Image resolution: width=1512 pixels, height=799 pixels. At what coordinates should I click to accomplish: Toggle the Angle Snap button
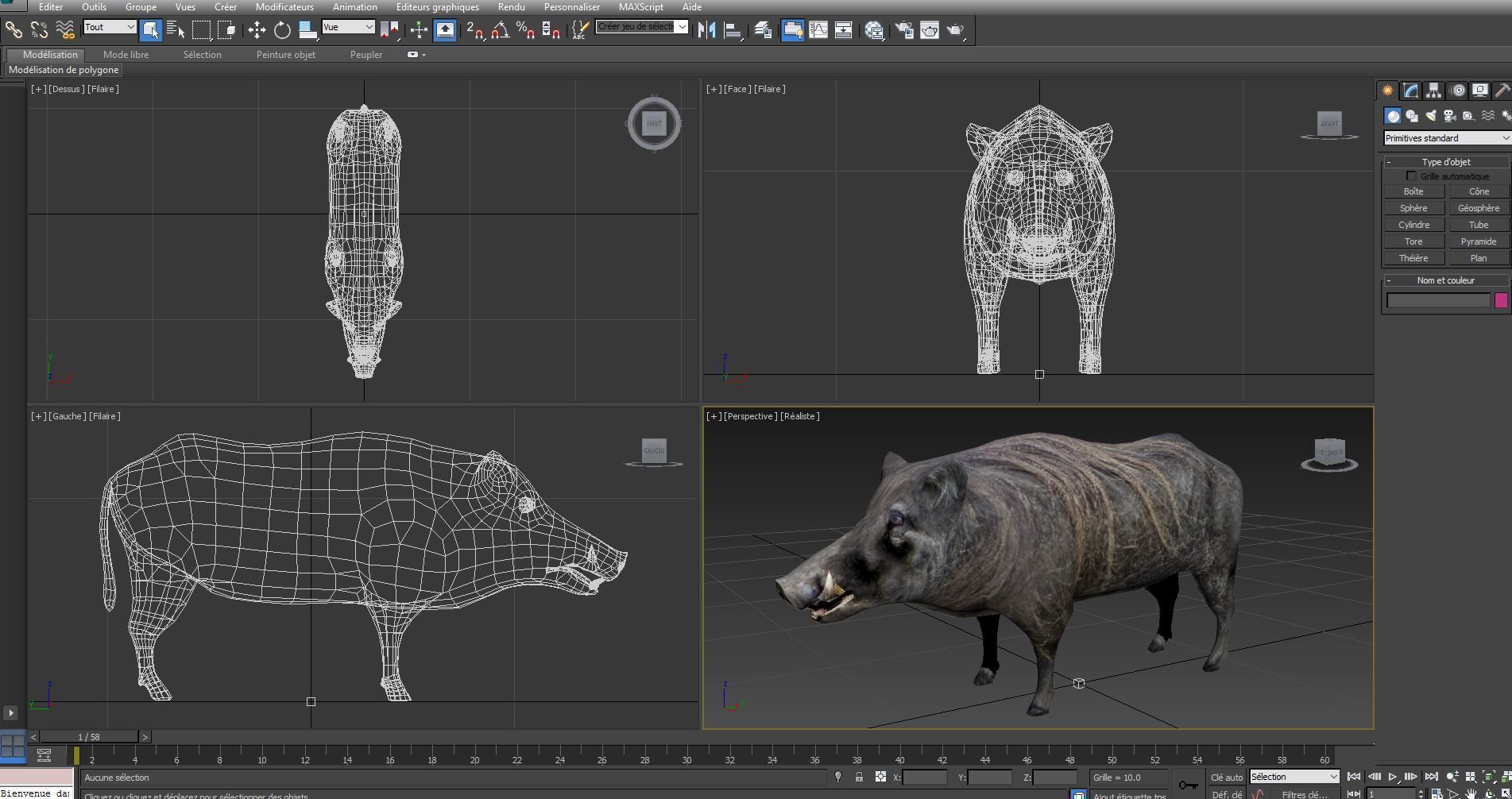[x=501, y=30]
